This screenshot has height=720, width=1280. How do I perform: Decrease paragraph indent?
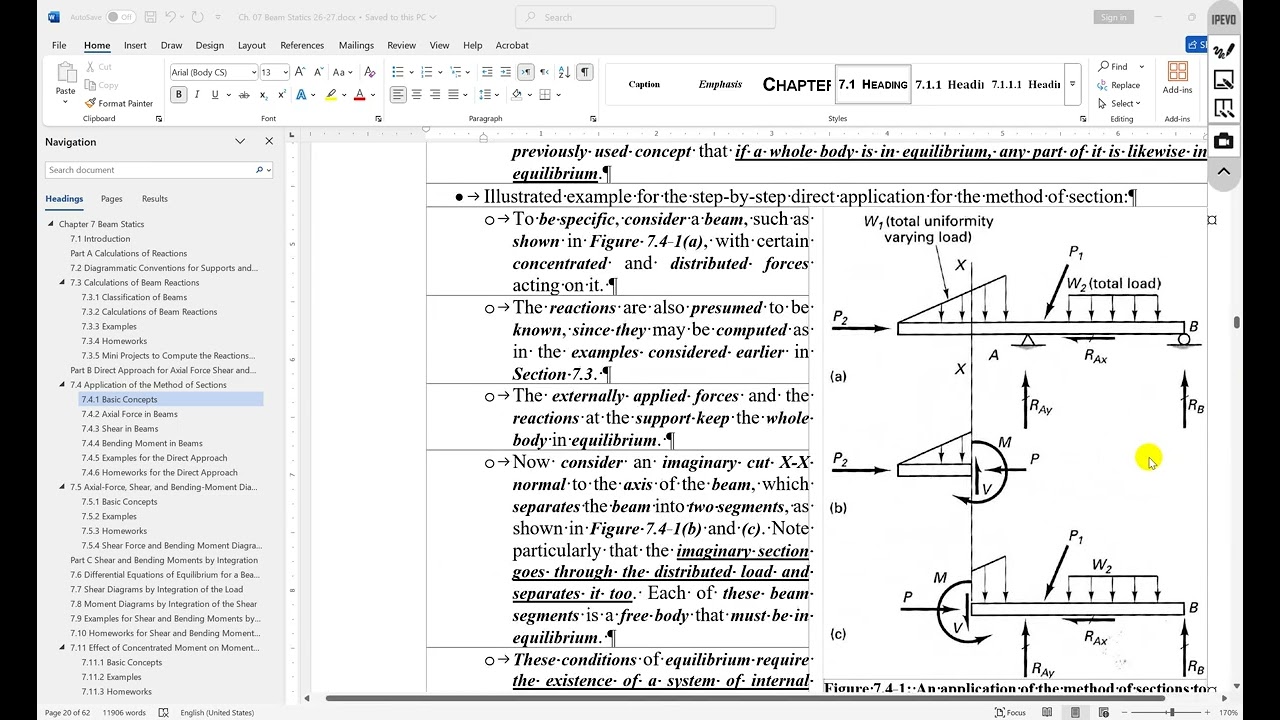(487, 72)
